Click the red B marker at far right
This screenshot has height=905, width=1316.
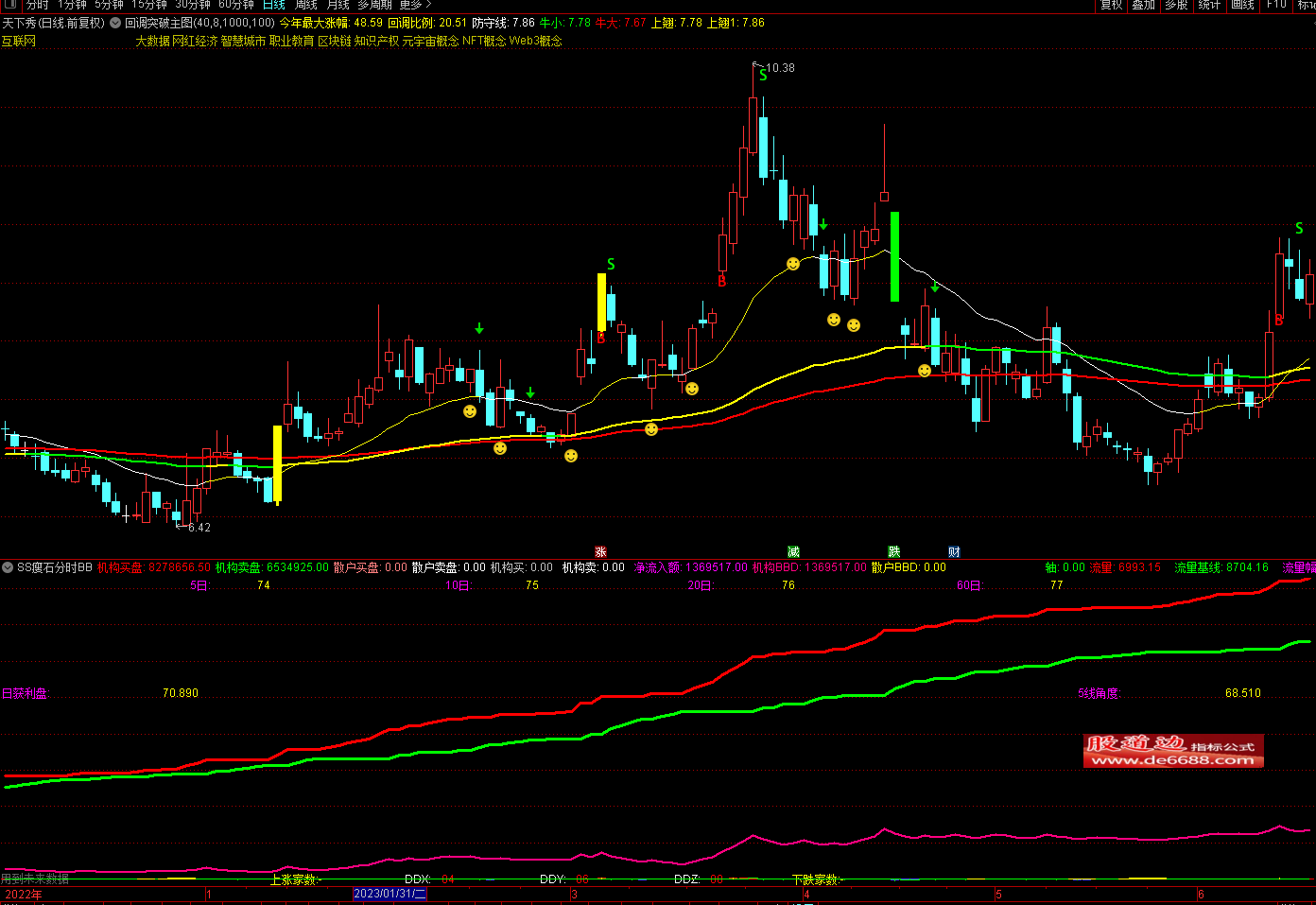1279,321
